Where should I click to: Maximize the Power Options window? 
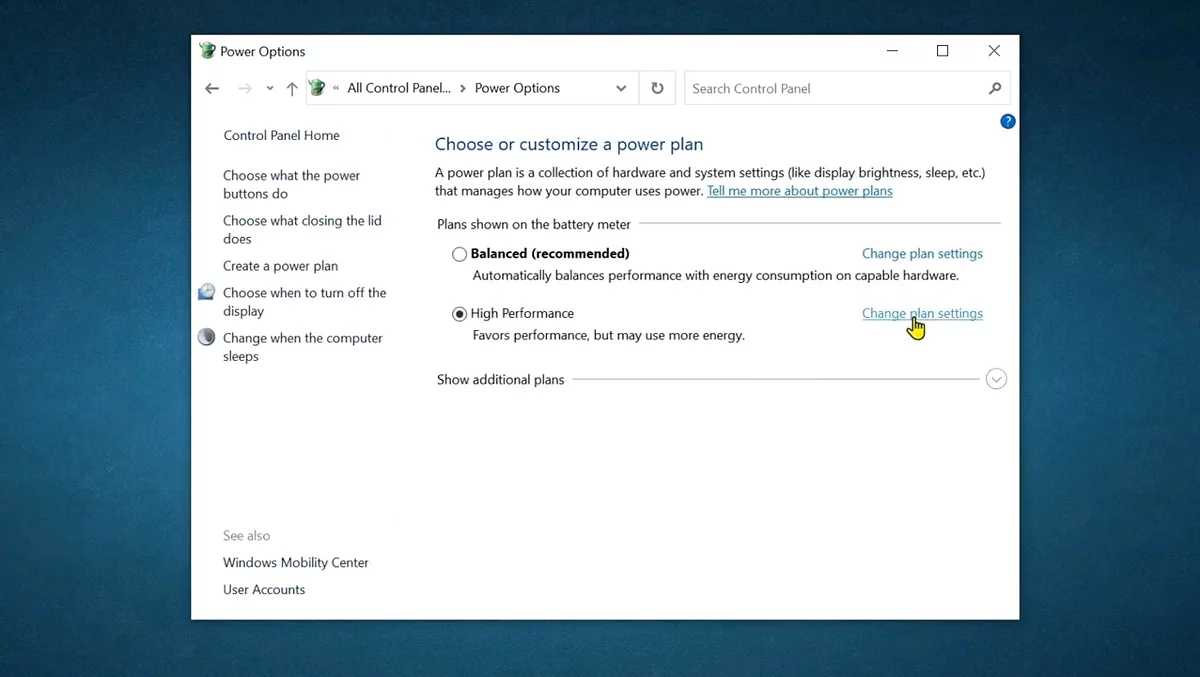[942, 51]
